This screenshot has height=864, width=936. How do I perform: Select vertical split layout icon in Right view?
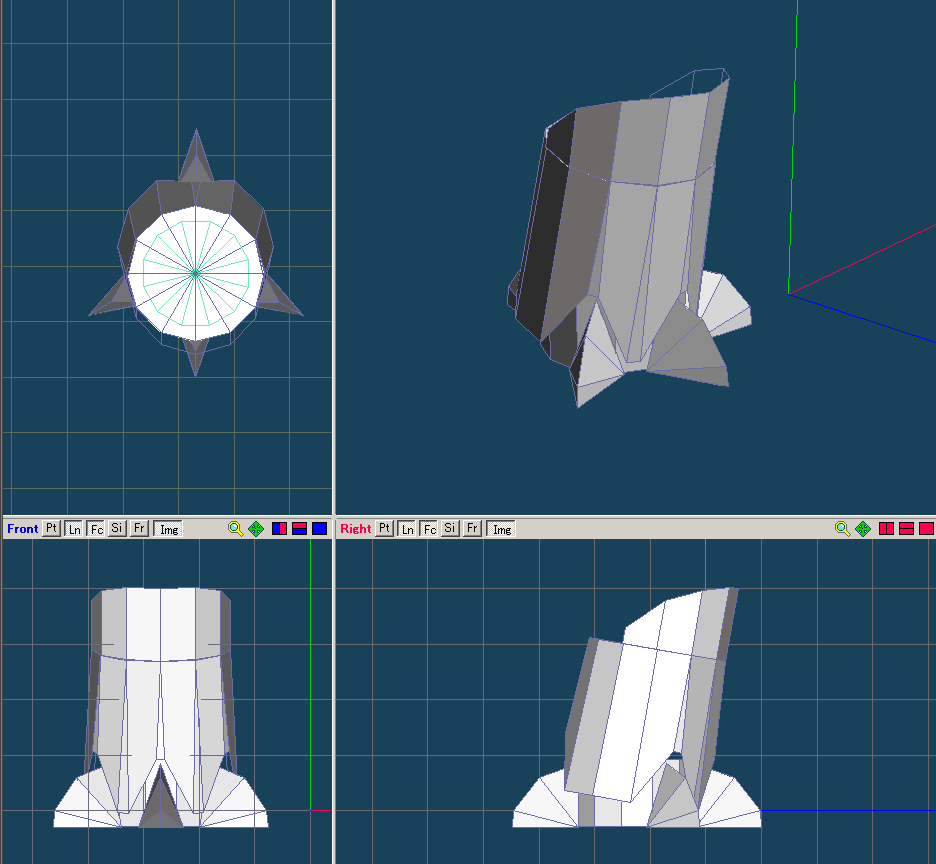[886, 528]
